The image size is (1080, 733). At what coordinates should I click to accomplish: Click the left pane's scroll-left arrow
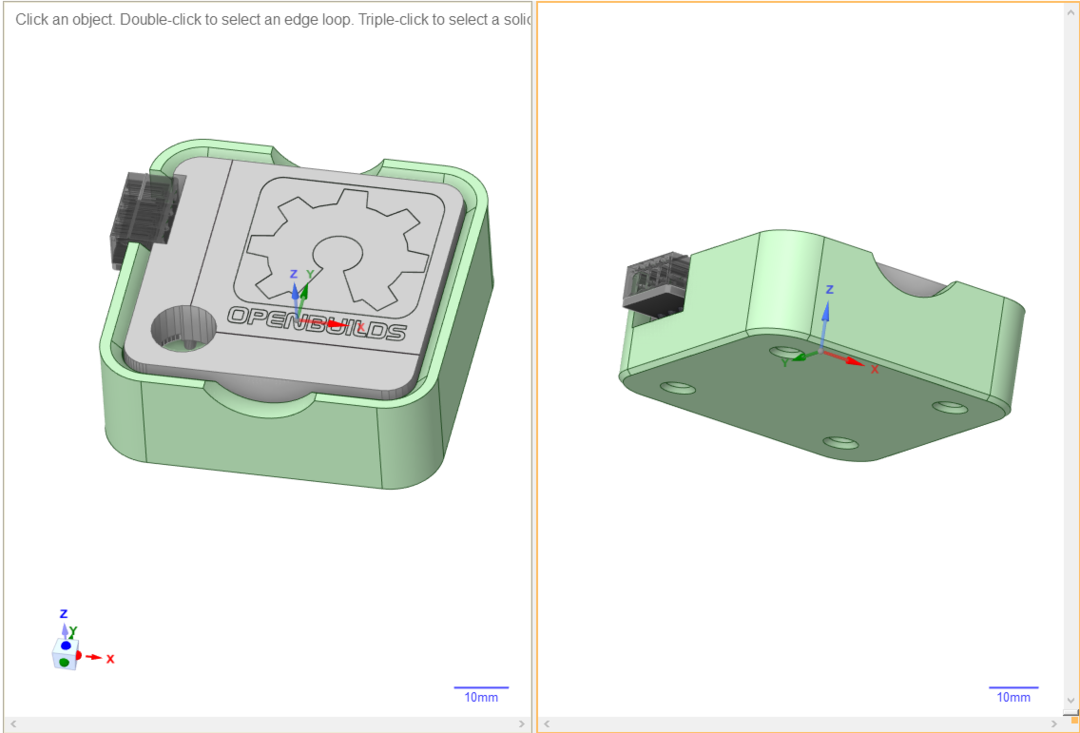pyautogui.click(x=12, y=723)
